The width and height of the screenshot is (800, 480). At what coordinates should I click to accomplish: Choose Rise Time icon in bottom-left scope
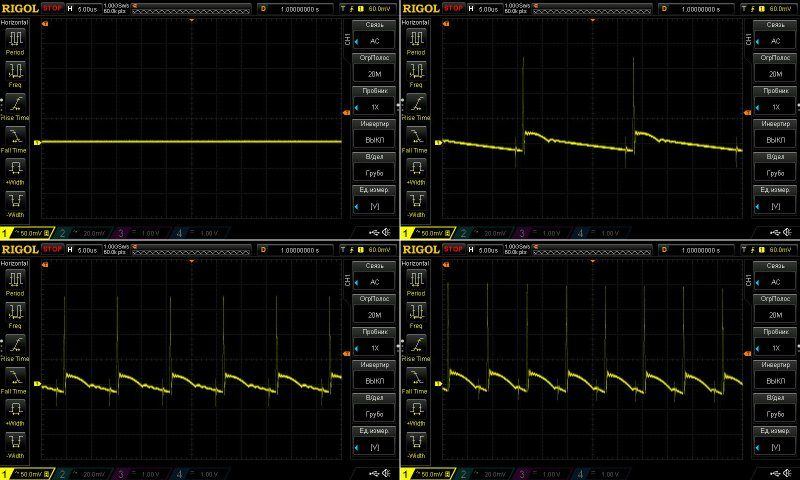(15, 345)
